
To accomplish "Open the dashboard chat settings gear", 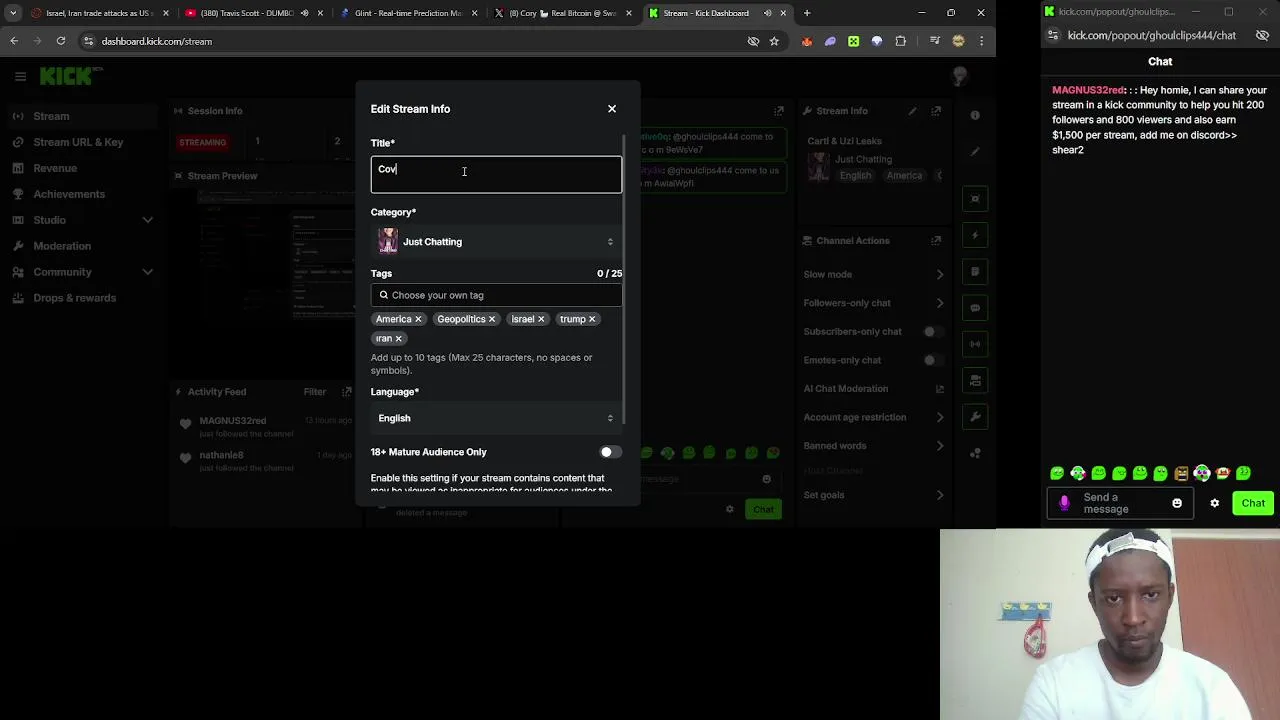I will coord(730,509).
